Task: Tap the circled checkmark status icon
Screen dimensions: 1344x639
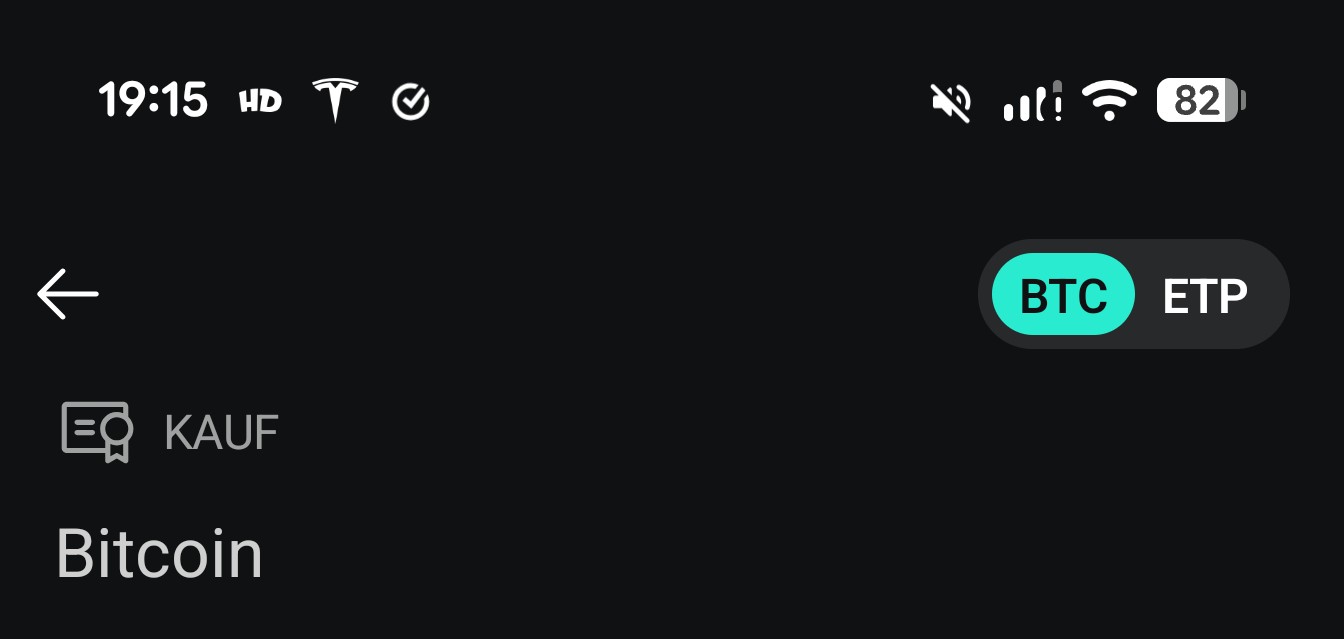Action: (411, 101)
